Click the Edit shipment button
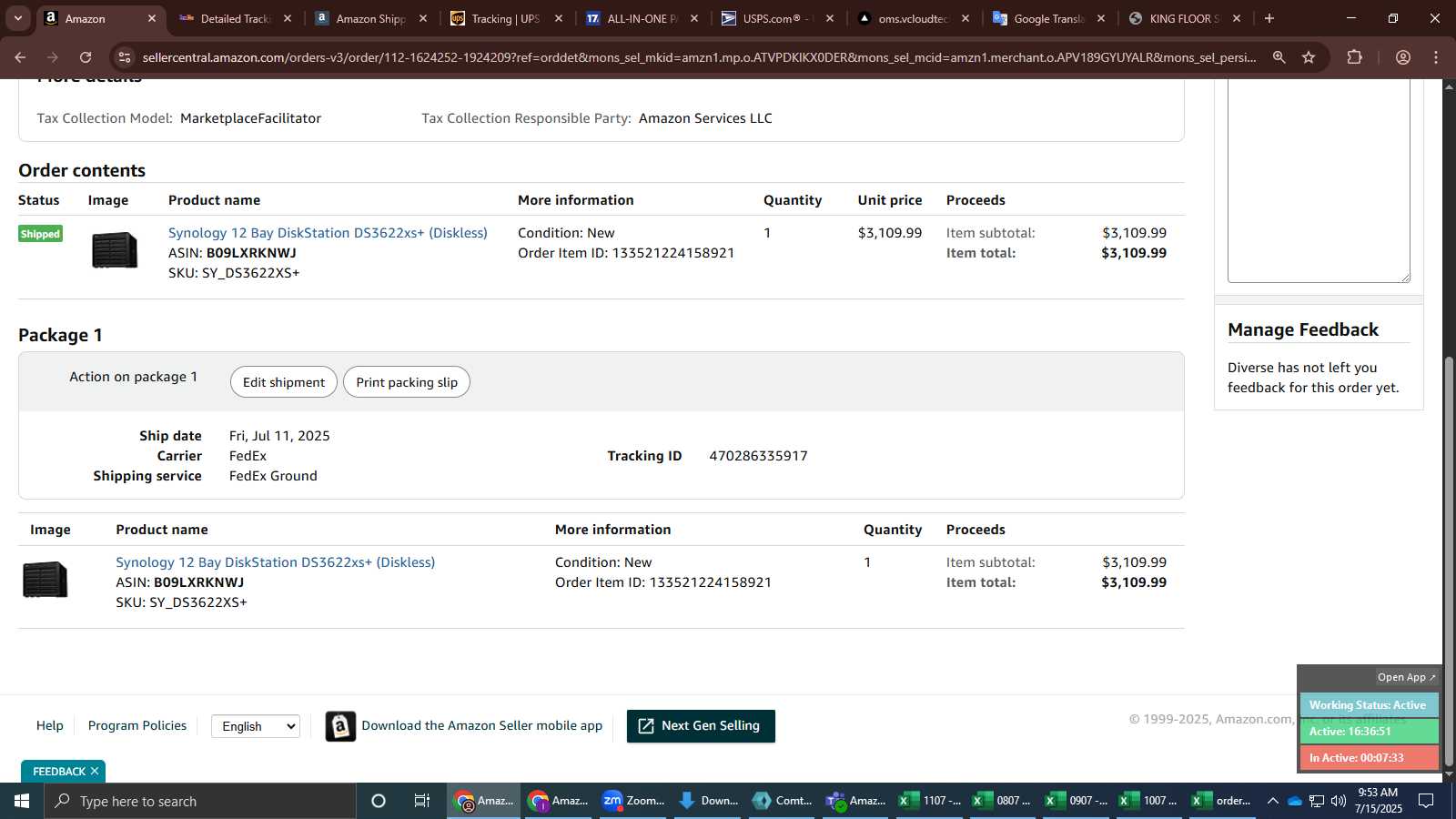This screenshot has width=1456, height=819. coord(283,382)
